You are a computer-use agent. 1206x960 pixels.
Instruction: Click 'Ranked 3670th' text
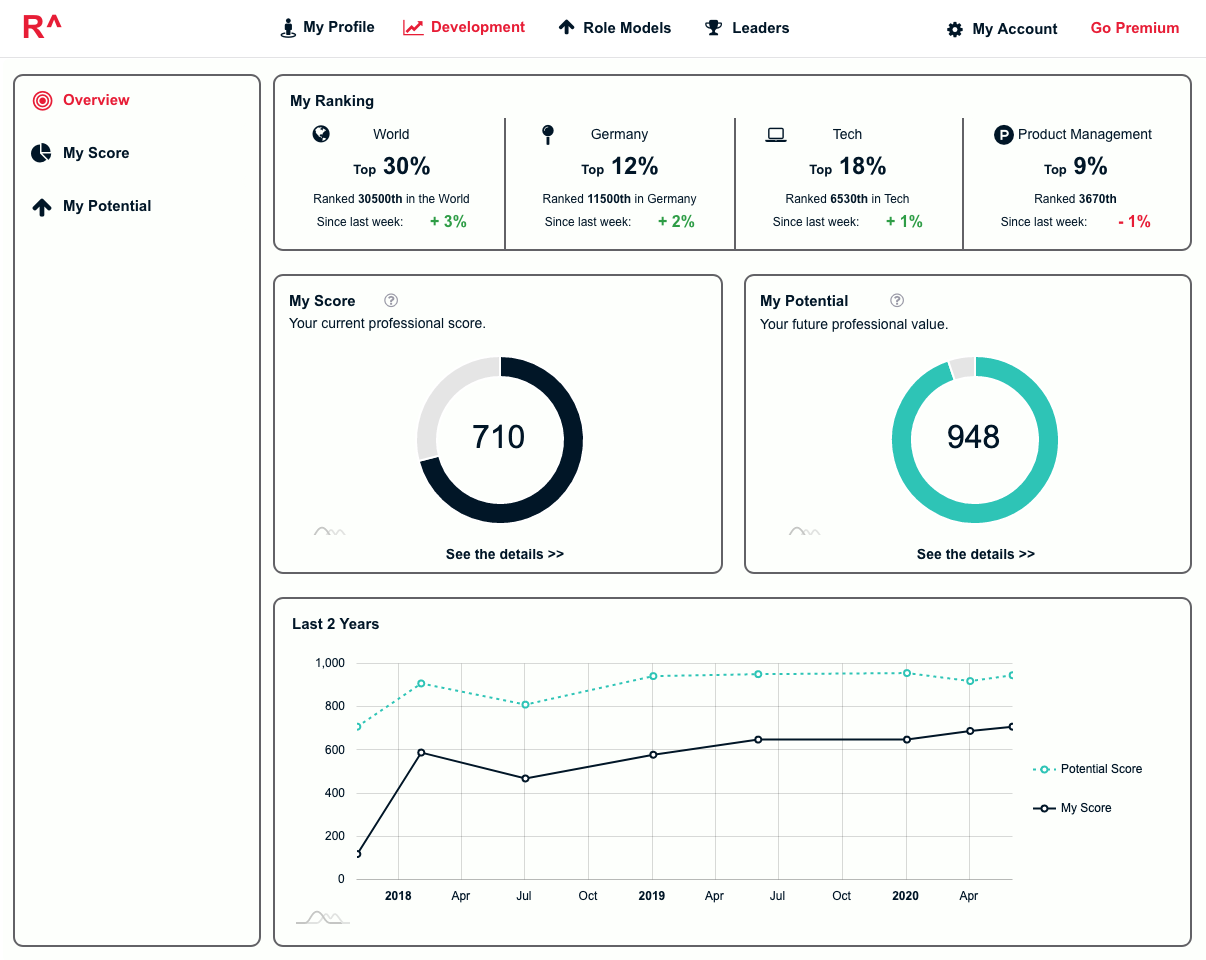click(x=1076, y=199)
